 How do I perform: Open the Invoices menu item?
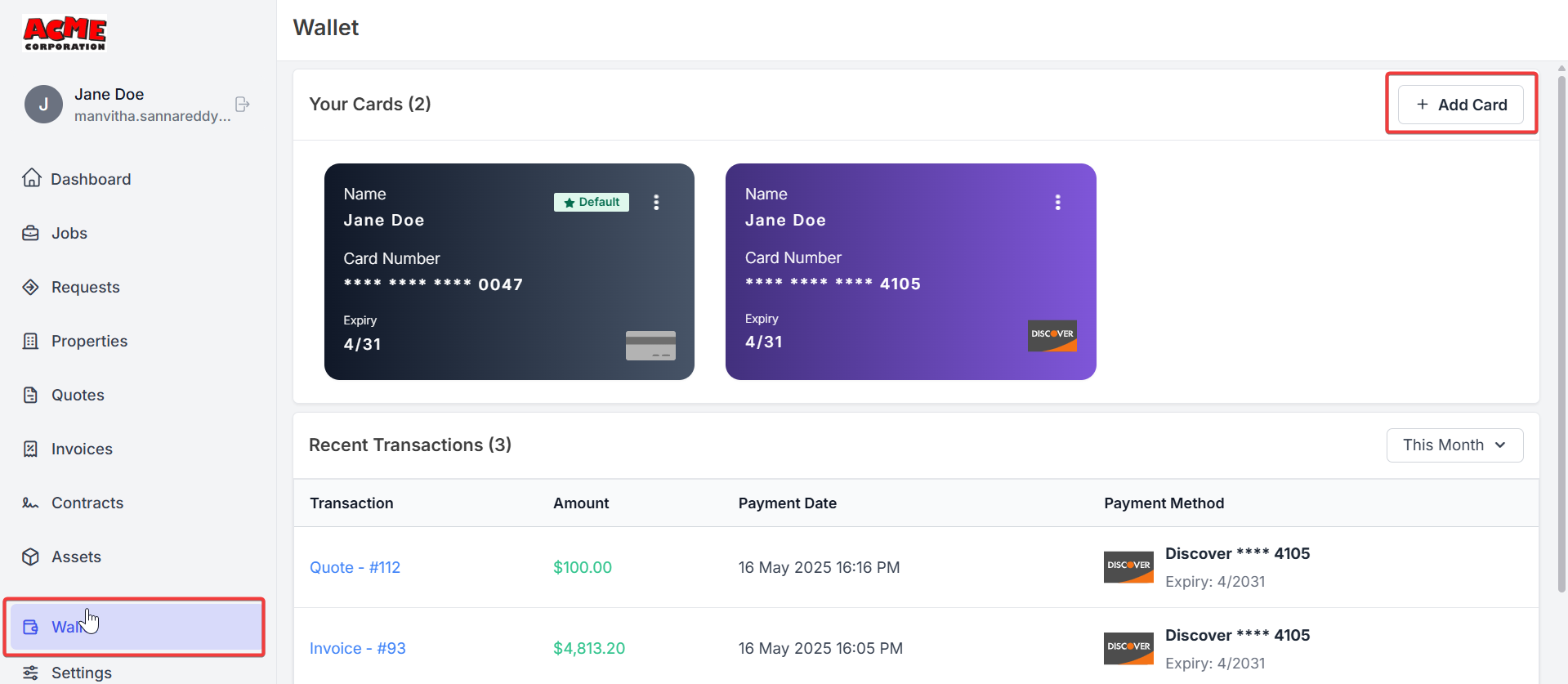pos(82,449)
